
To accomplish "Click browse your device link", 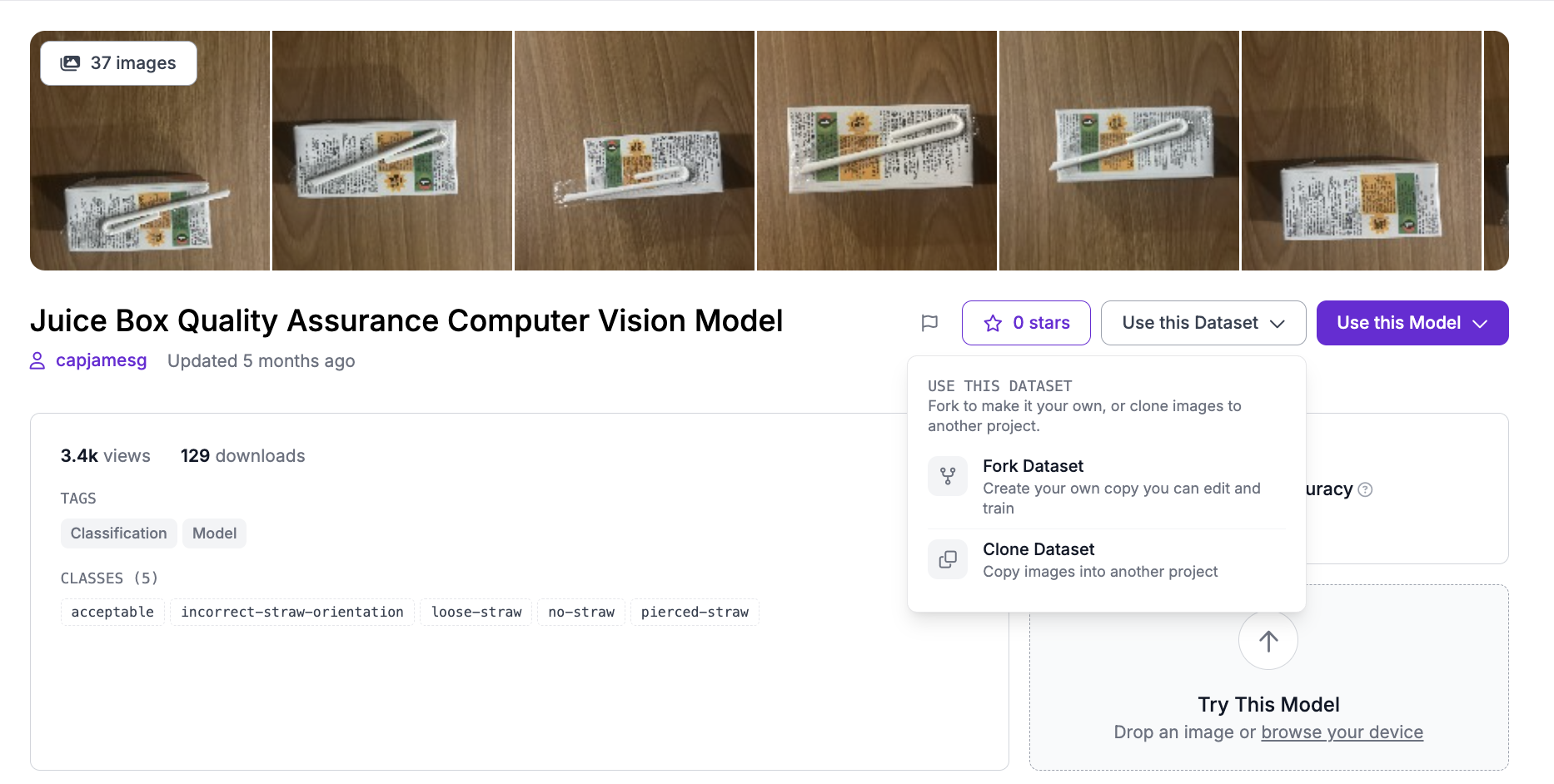I will tap(1342, 732).
